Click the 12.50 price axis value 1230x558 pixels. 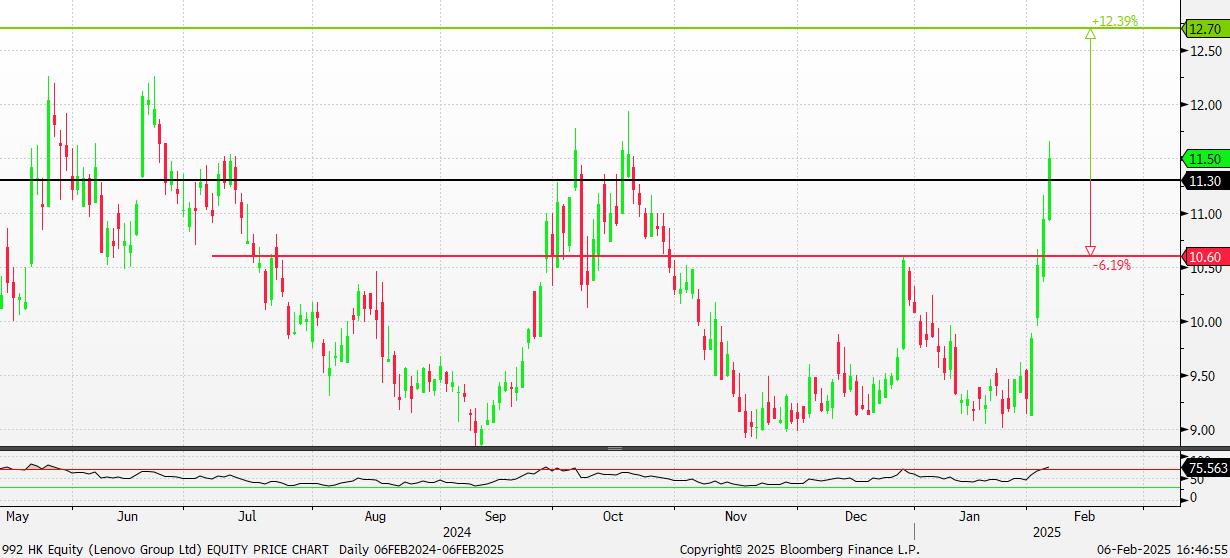pos(1206,51)
